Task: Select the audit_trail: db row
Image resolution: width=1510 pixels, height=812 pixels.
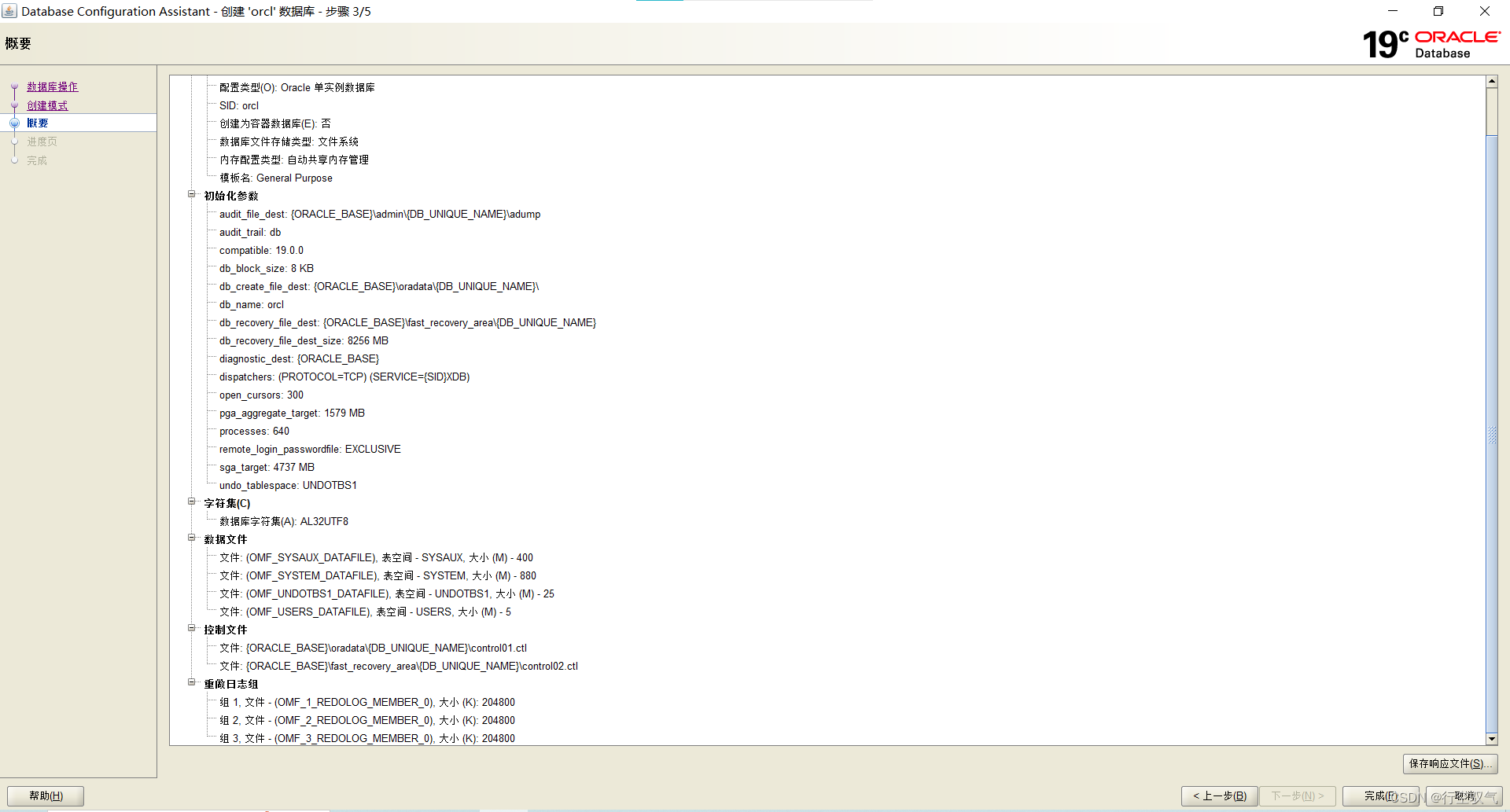Action: [x=250, y=232]
